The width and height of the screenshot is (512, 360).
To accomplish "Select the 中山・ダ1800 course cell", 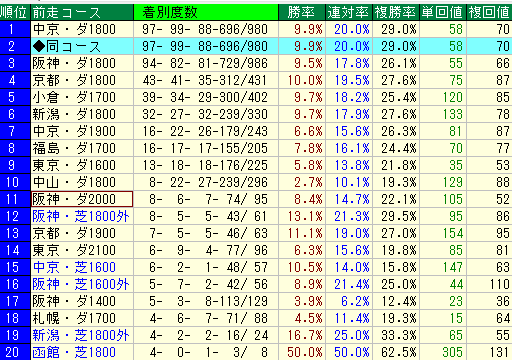I will pyautogui.click(x=82, y=182).
